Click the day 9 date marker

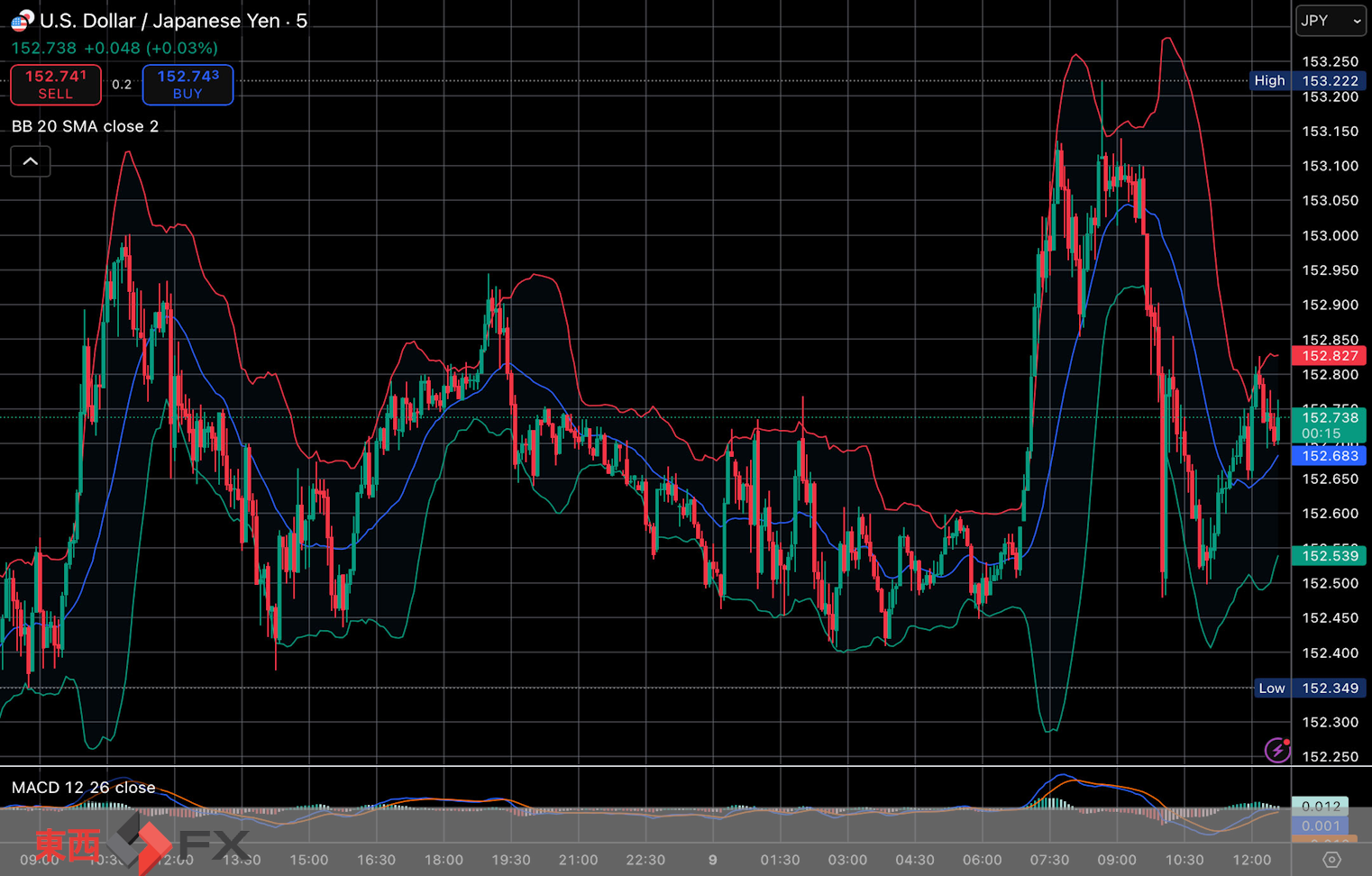pos(712,860)
